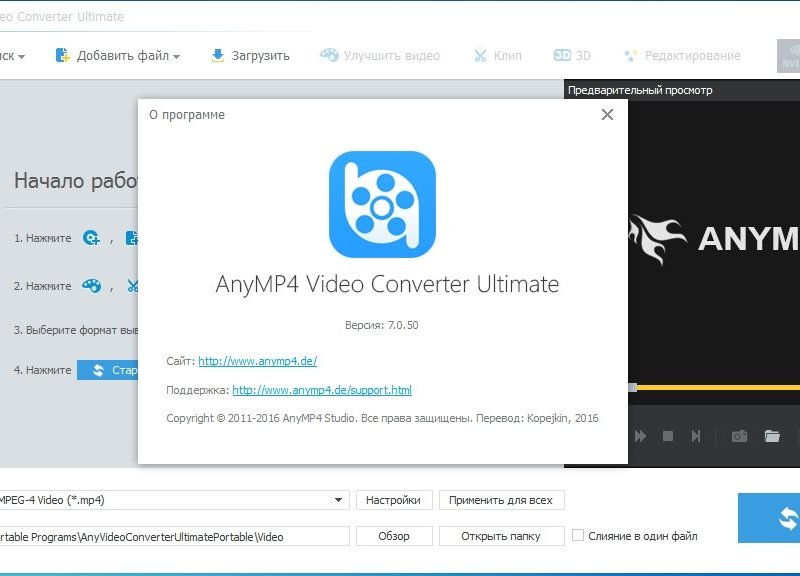Click the AnyMP4 Video Converter Ultimate product name
Viewport: 800px width, 576px height.
click(x=387, y=284)
